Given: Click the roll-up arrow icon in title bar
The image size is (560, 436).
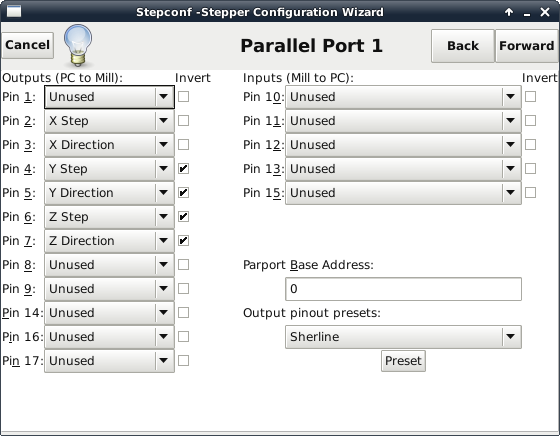Looking at the screenshot, I should click(509, 12).
